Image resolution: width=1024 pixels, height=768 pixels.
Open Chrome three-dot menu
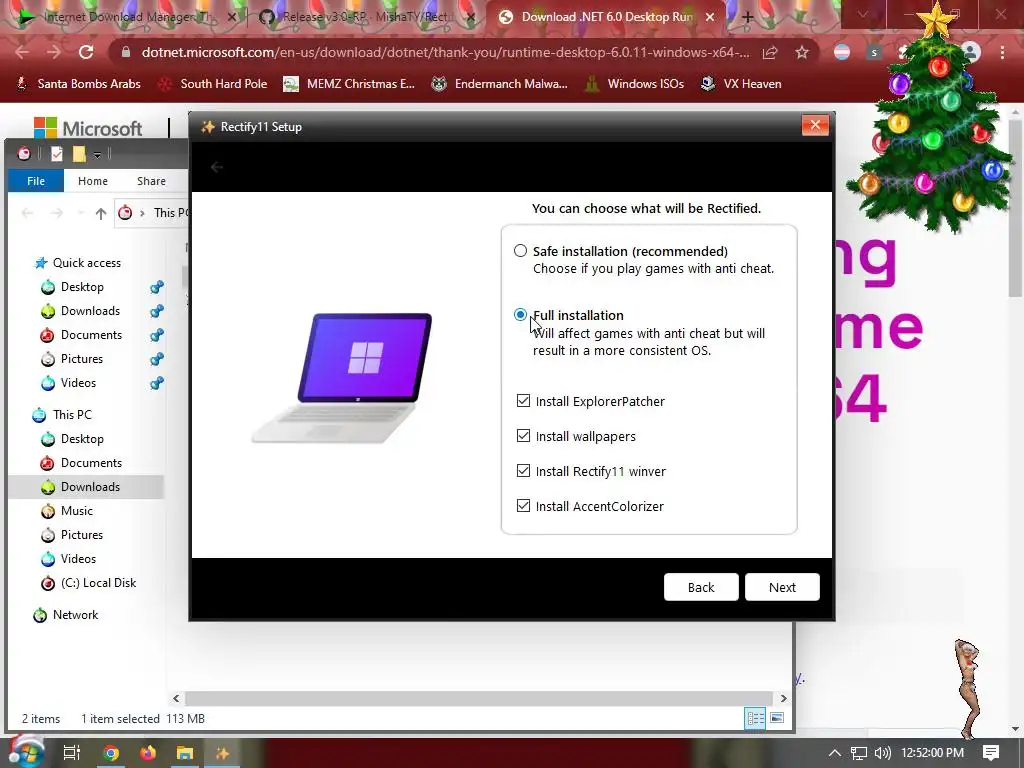point(1002,52)
